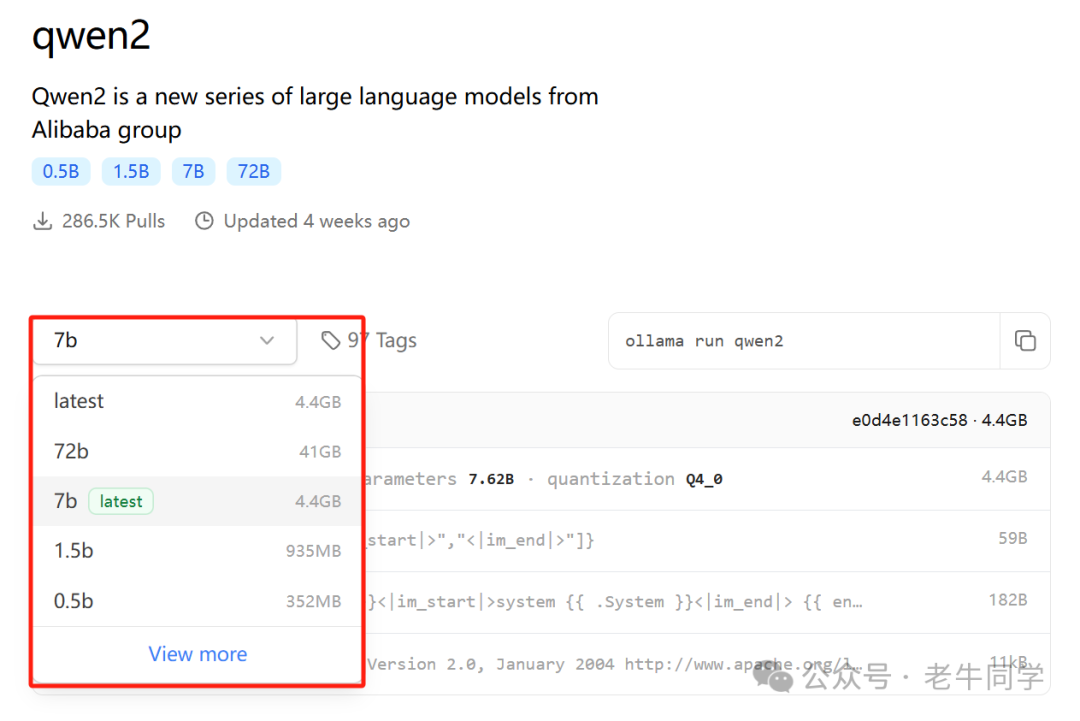The width and height of the screenshot is (1080, 721).
Task: Click the 59B size value
Action: (x=1012, y=538)
